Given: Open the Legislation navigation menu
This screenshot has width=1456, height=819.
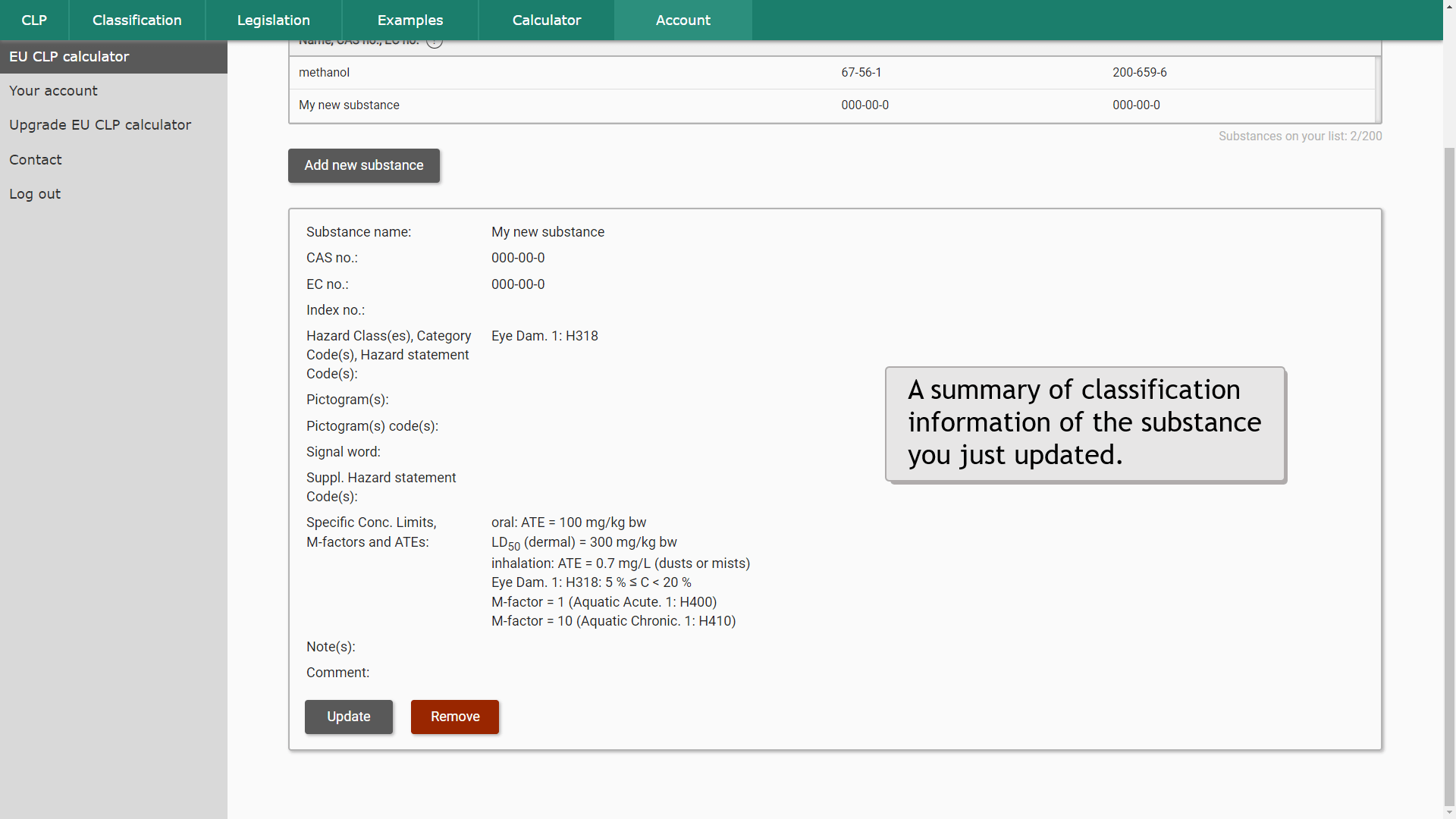Looking at the screenshot, I should [272, 20].
